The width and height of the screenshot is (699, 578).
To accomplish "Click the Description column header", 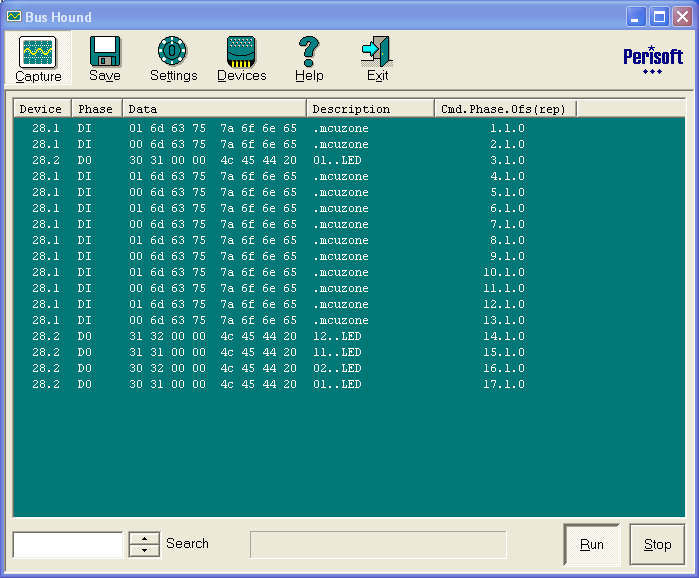I will coord(370,109).
